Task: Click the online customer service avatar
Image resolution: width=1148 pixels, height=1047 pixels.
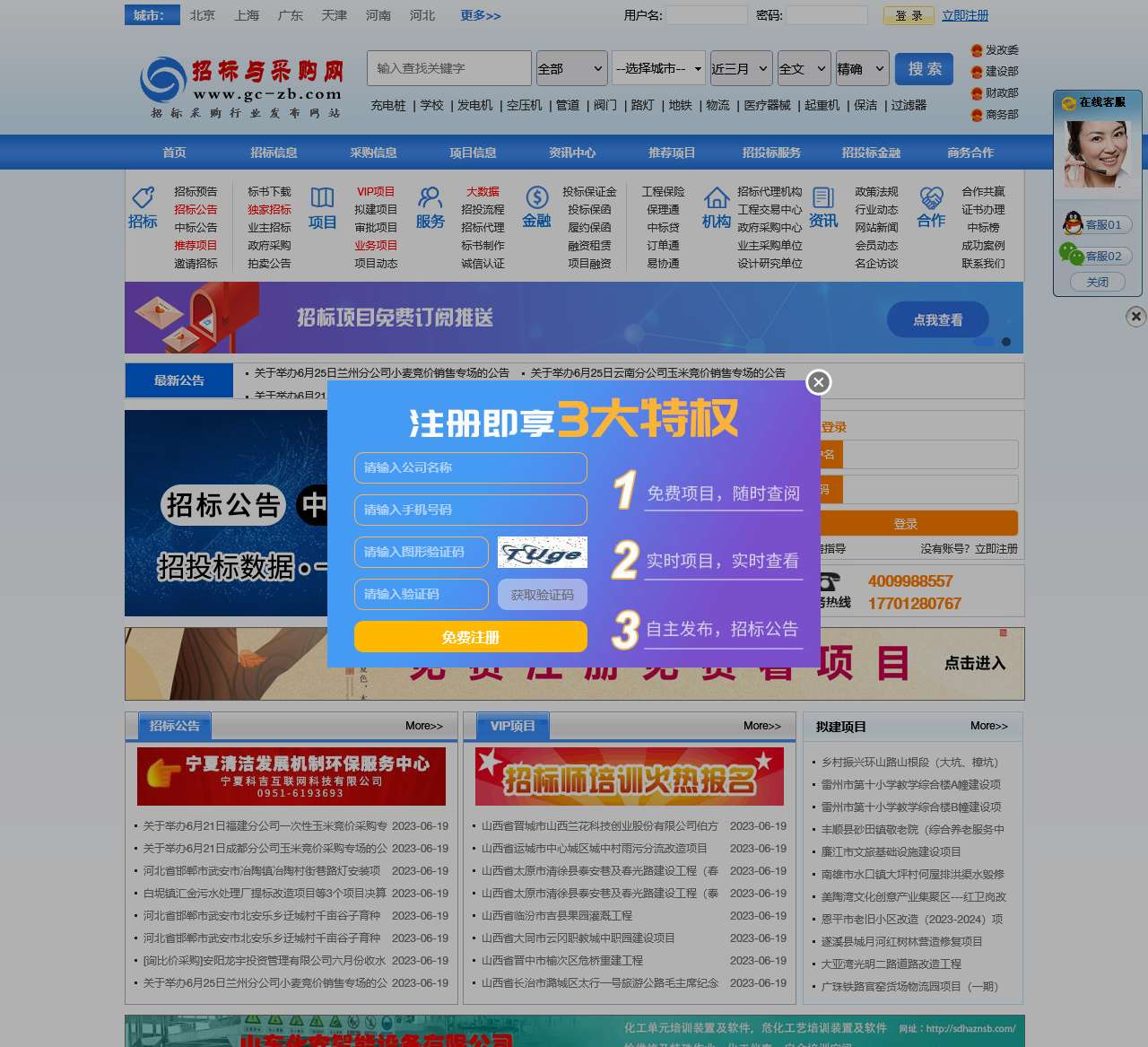Action: (1097, 153)
